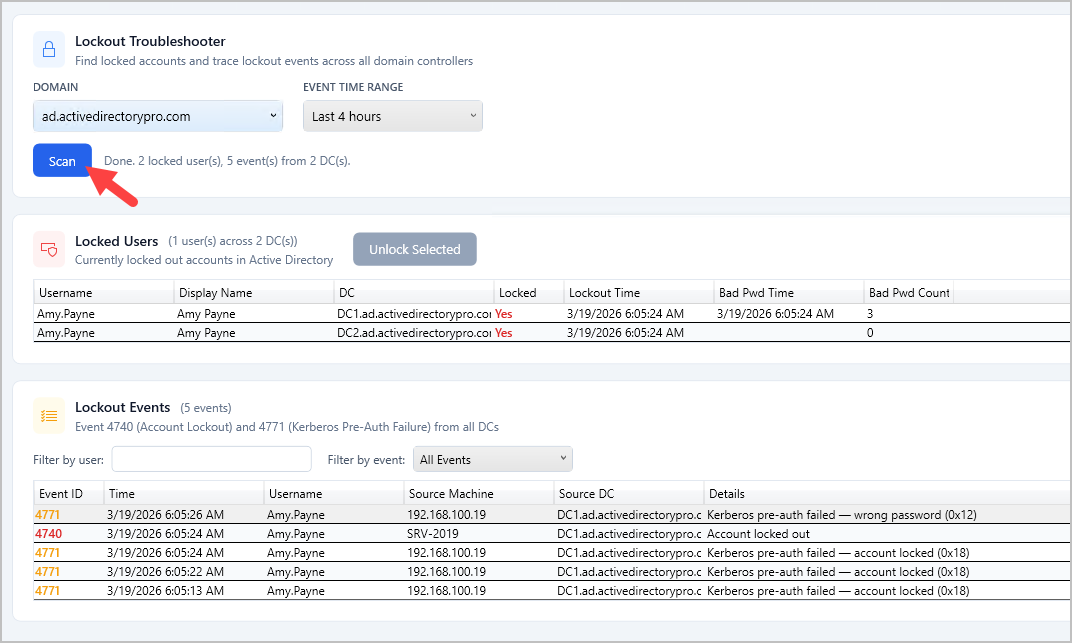
Task: Select the 6:05:13 AM event row
Action: pyautogui.click(x=300, y=591)
